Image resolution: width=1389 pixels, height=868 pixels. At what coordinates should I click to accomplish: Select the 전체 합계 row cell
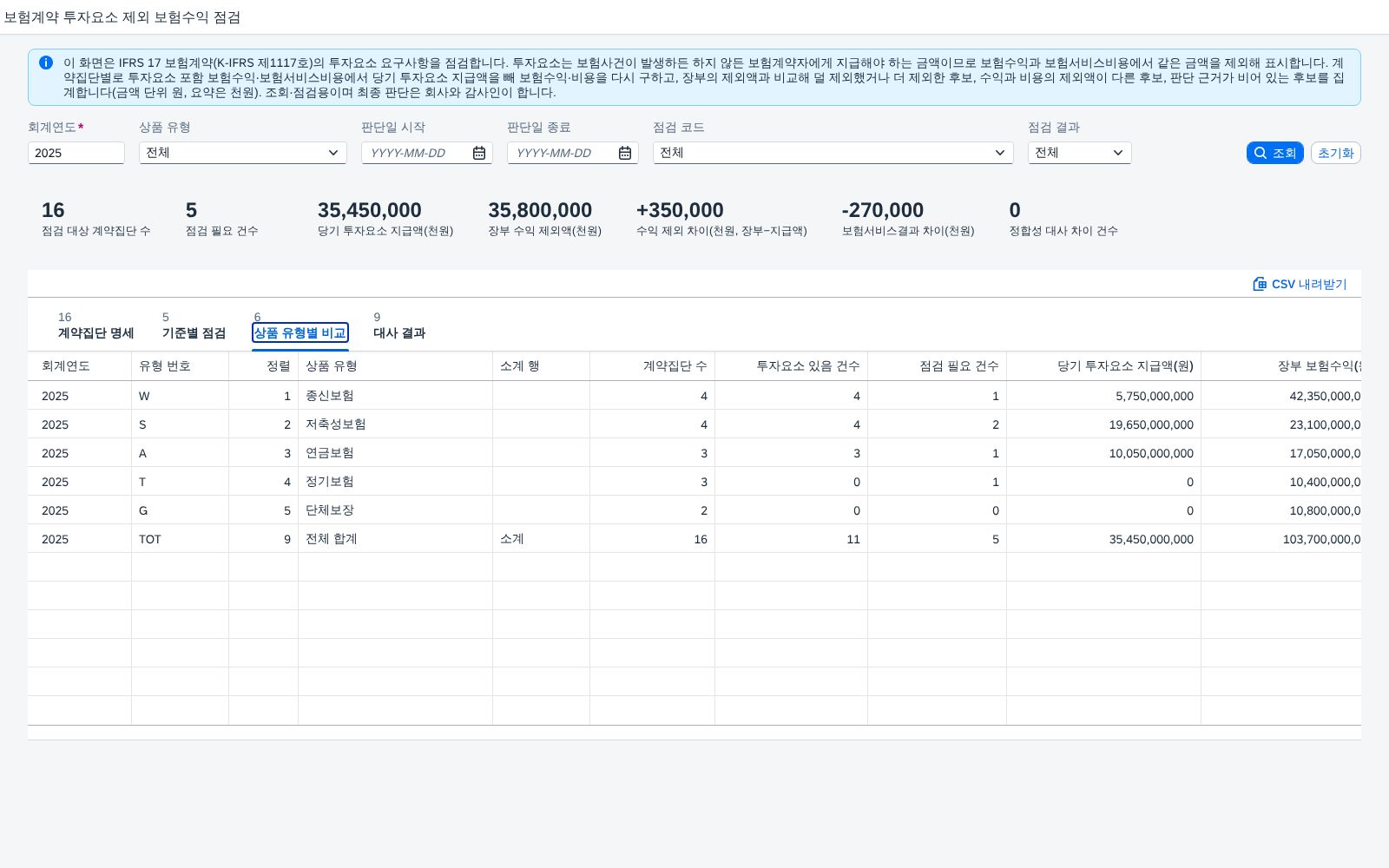click(396, 539)
